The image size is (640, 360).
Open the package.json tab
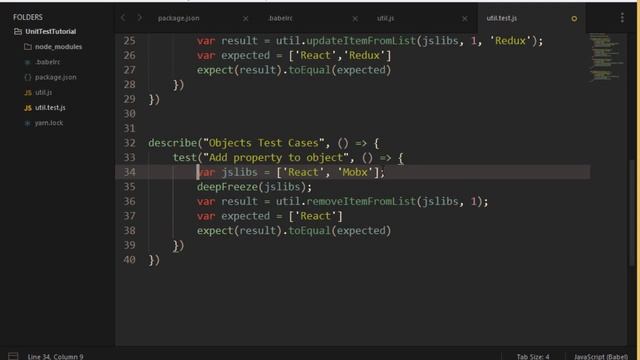[x=178, y=18]
